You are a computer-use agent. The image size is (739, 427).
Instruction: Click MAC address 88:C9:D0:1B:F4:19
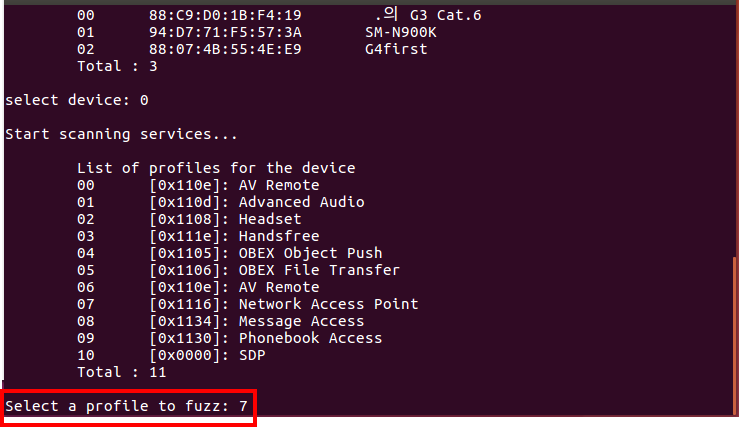click(x=225, y=15)
